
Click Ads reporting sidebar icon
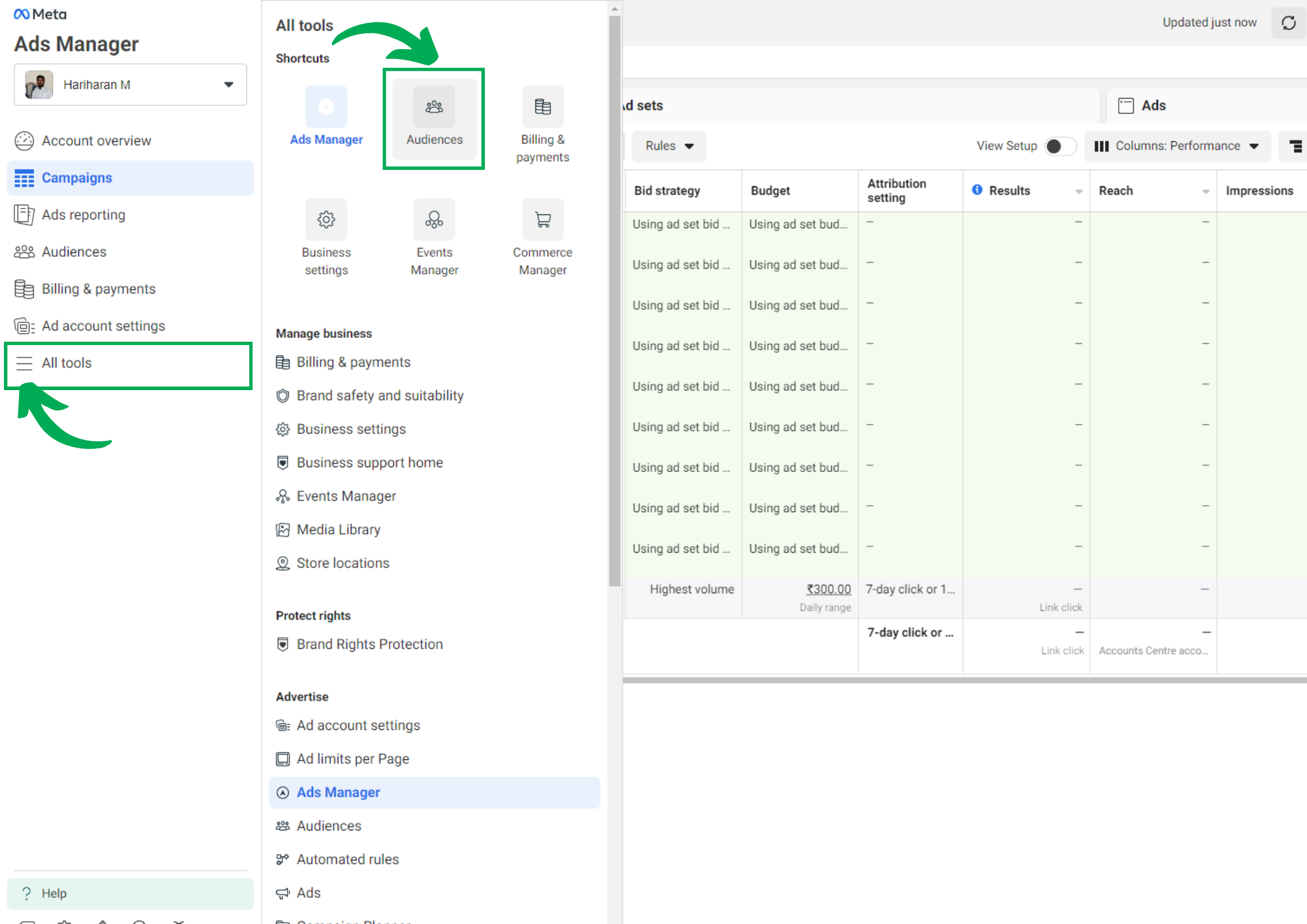24,214
